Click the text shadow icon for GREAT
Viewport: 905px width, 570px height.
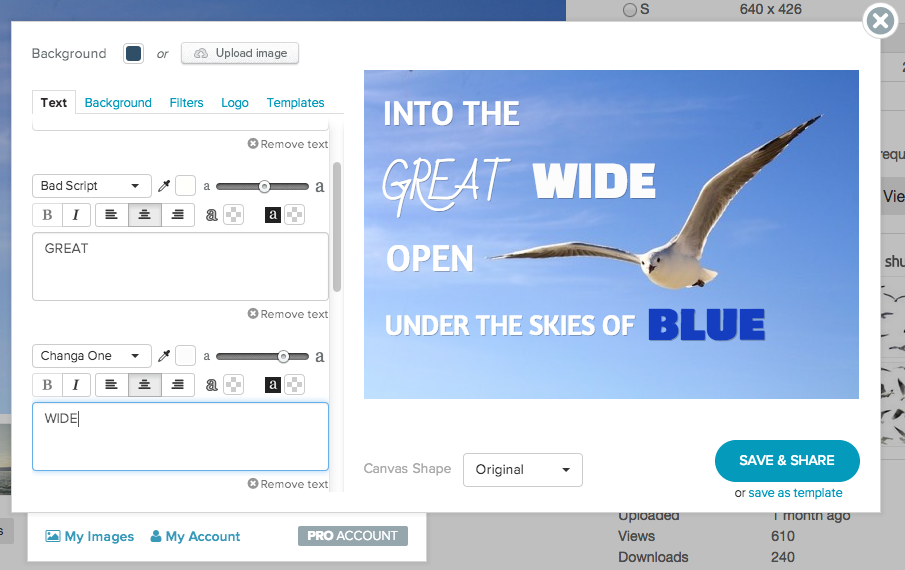(212, 215)
